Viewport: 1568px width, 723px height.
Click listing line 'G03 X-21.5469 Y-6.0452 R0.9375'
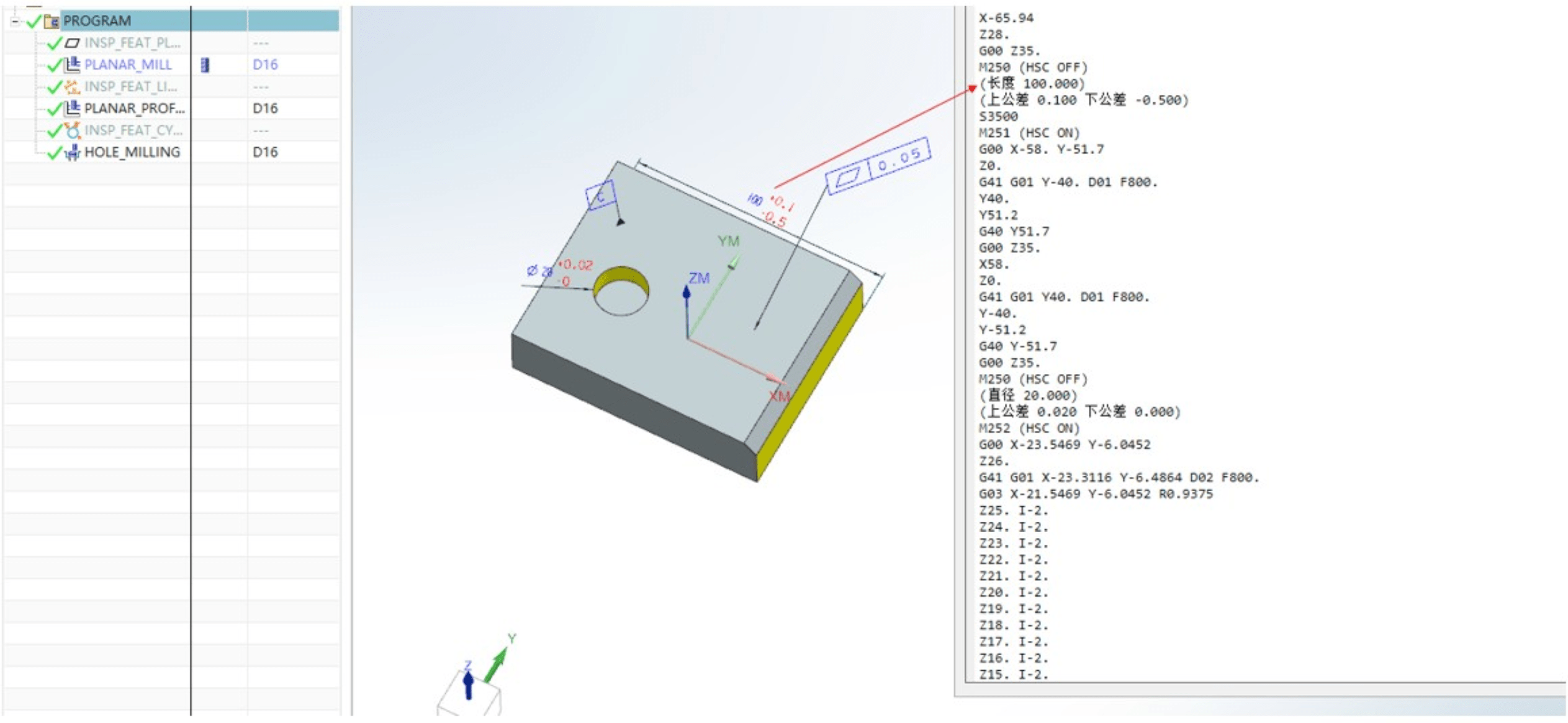tap(1096, 494)
